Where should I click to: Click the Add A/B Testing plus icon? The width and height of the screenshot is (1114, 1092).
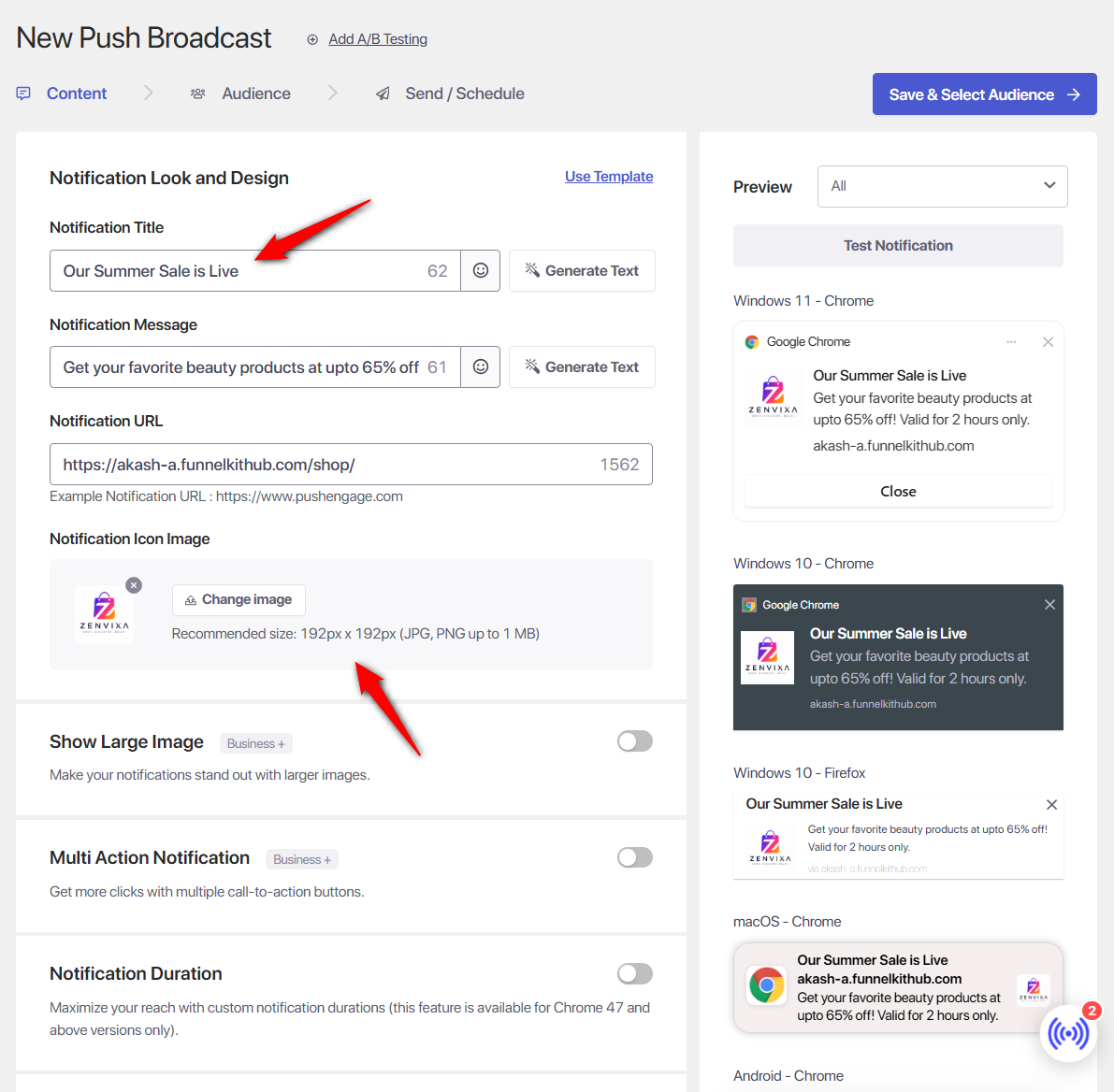pos(311,40)
